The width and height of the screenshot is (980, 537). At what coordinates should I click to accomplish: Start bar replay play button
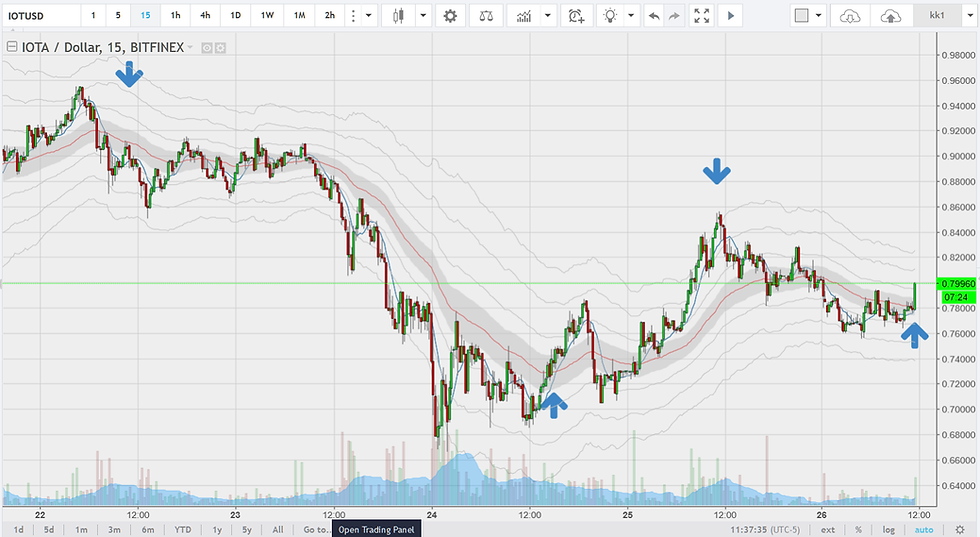click(x=730, y=16)
